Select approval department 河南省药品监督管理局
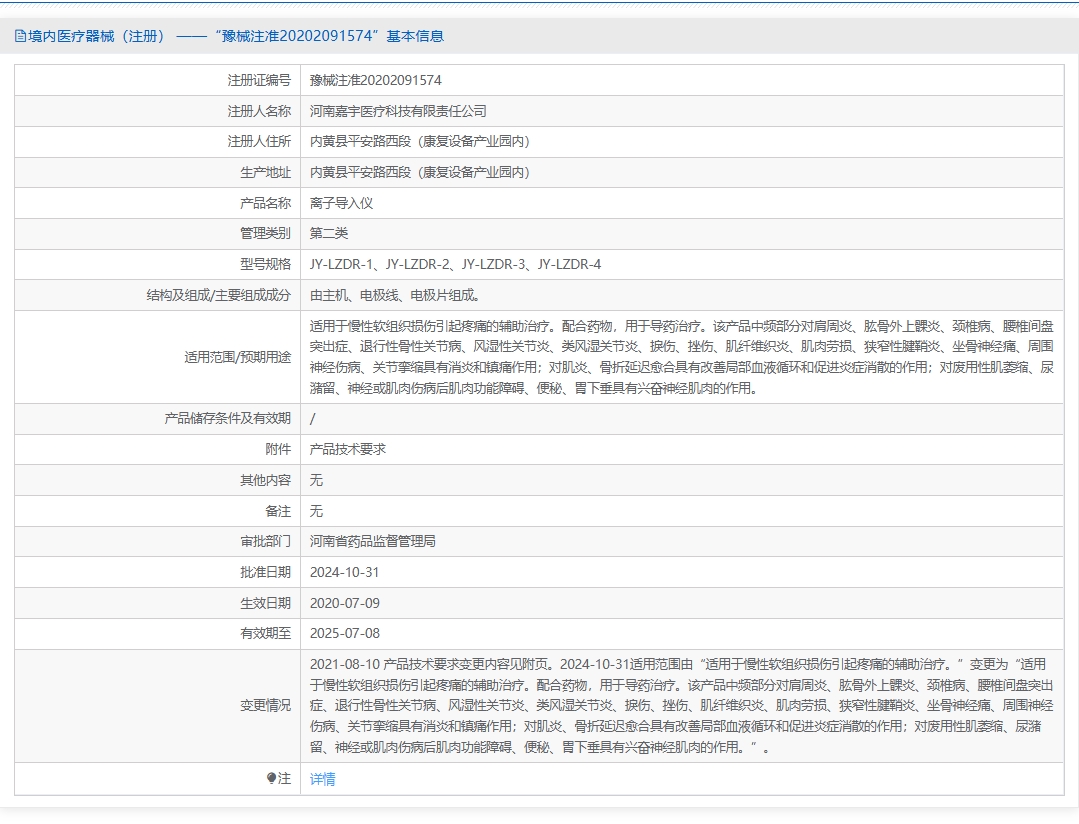The width and height of the screenshot is (1079, 824). point(372,541)
